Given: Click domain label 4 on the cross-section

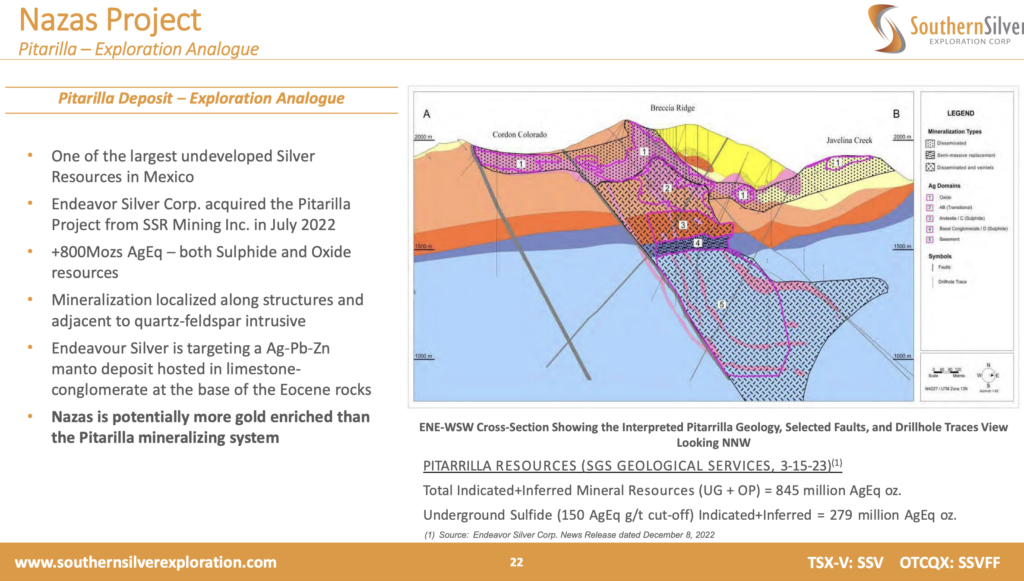Looking at the screenshot, I should click(x=697, y=242).
